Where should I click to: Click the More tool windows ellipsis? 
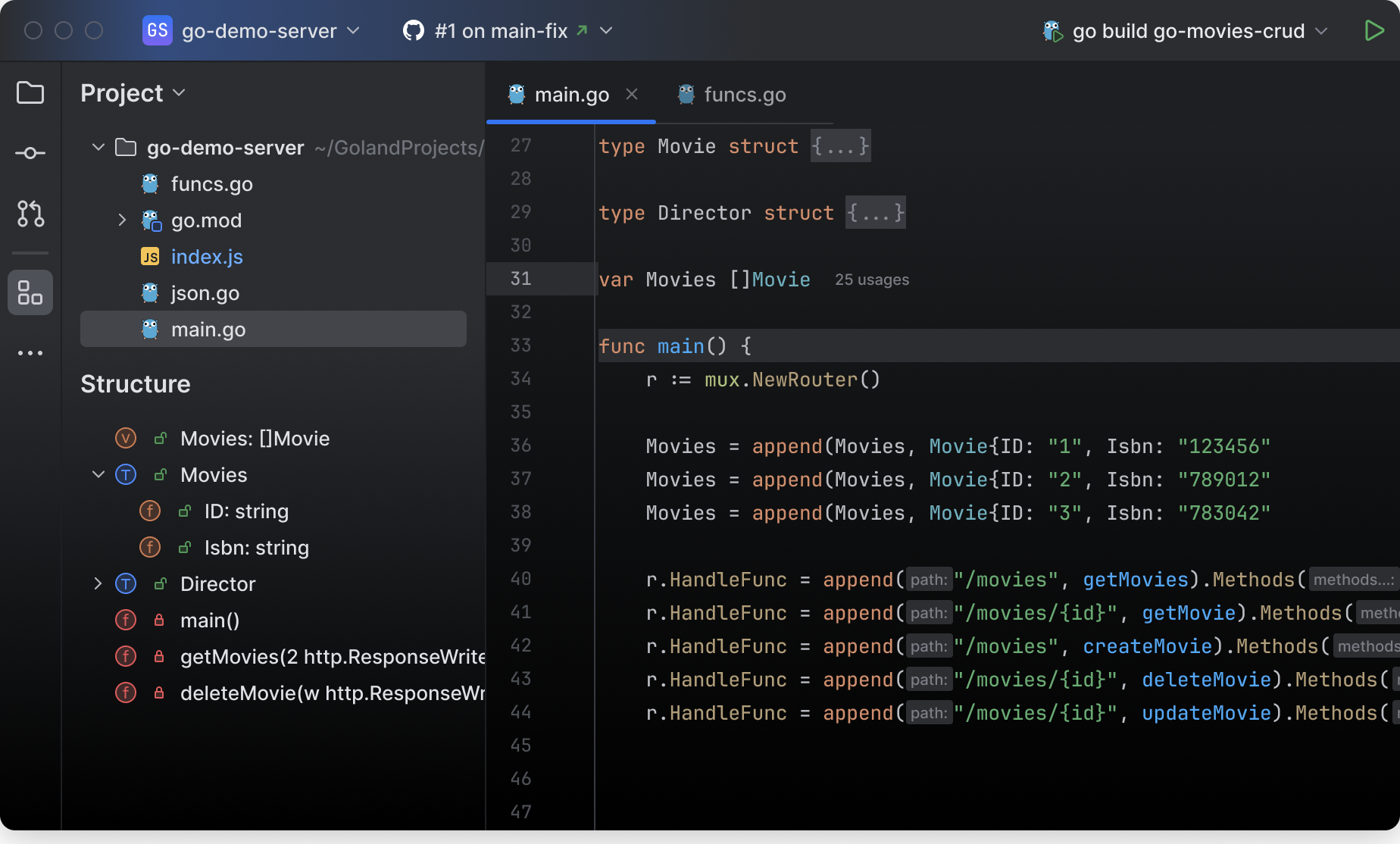pos(30,353)
